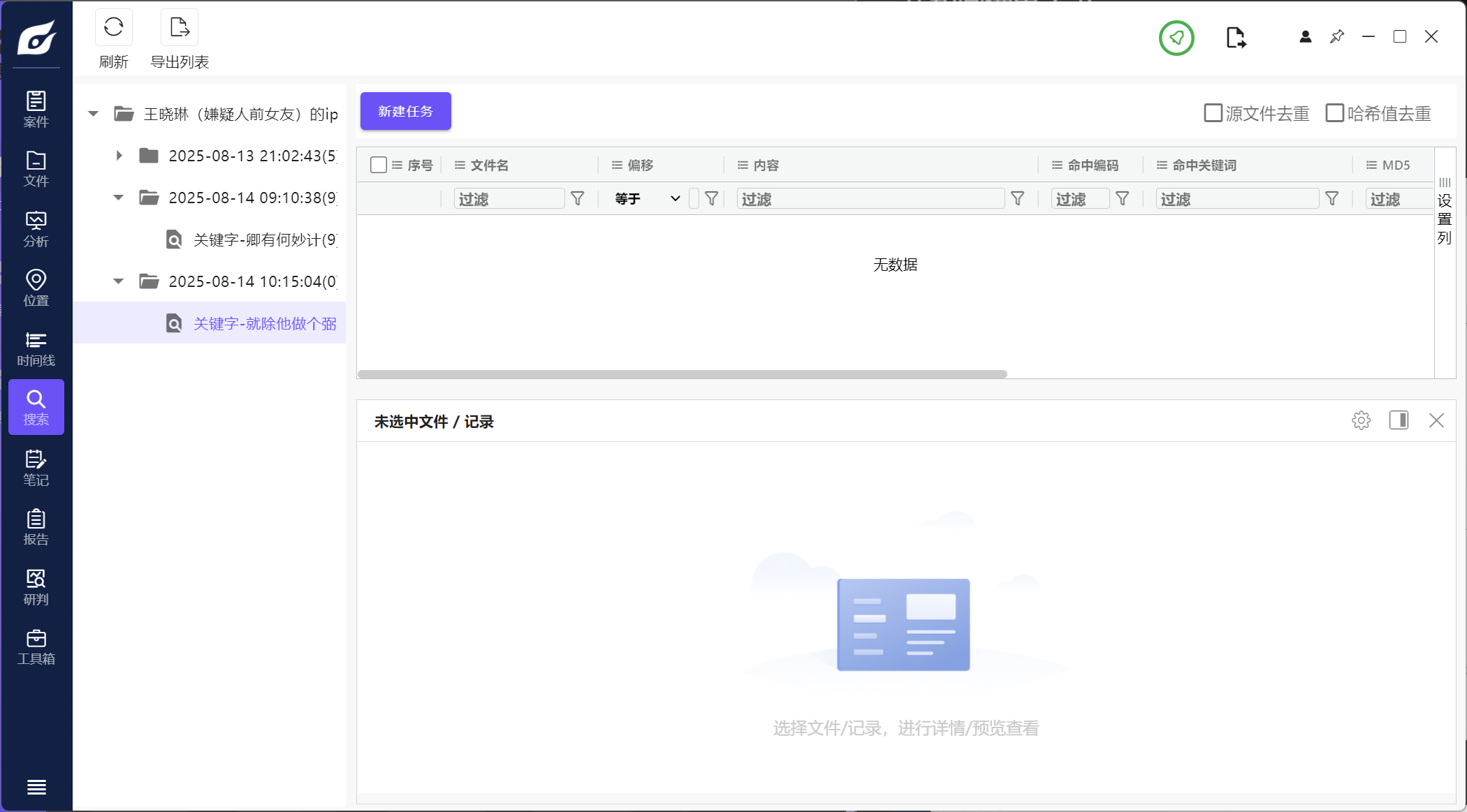Collapse the 2025-08-14 09:10:38 folder node
Screen dimensions: 1467x812
[x=119, y=198]
